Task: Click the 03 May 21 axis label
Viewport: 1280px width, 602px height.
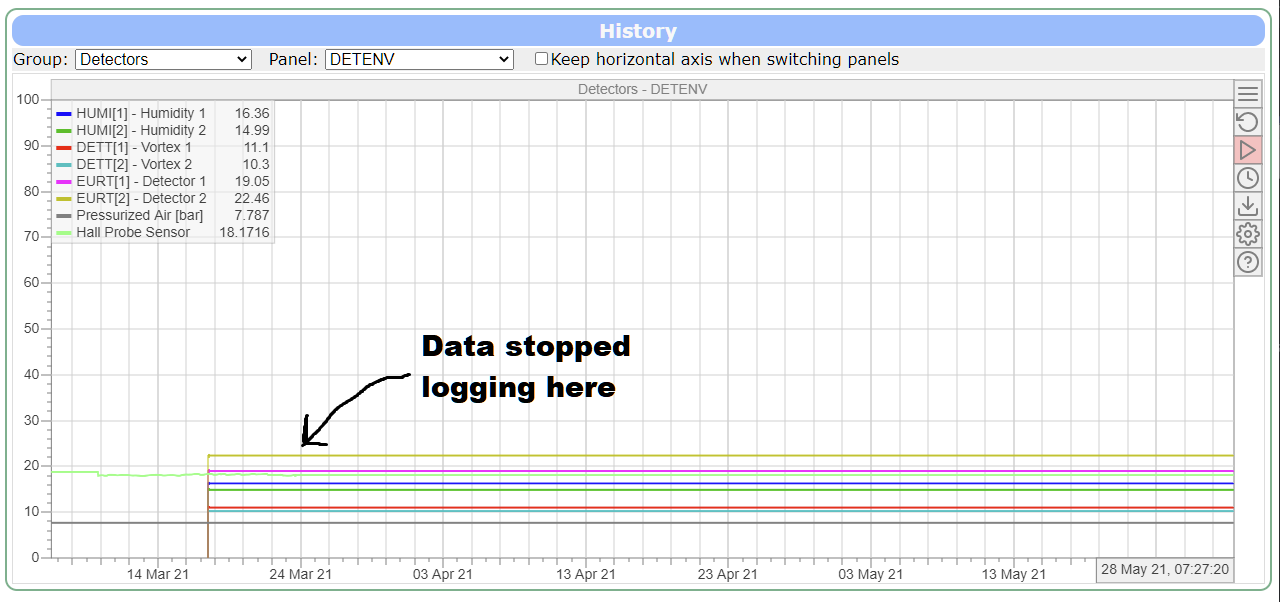Action: [871, 574]
